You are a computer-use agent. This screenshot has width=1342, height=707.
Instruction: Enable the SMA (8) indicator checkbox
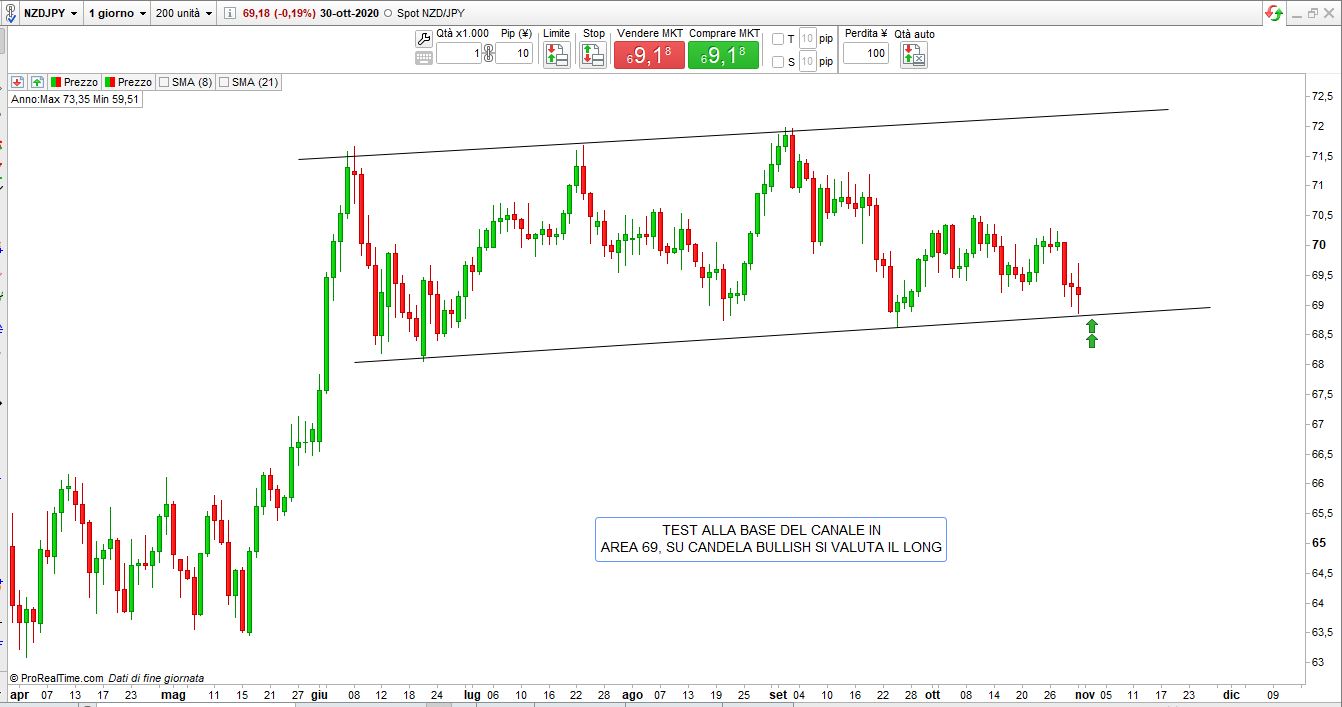point(164,82)
